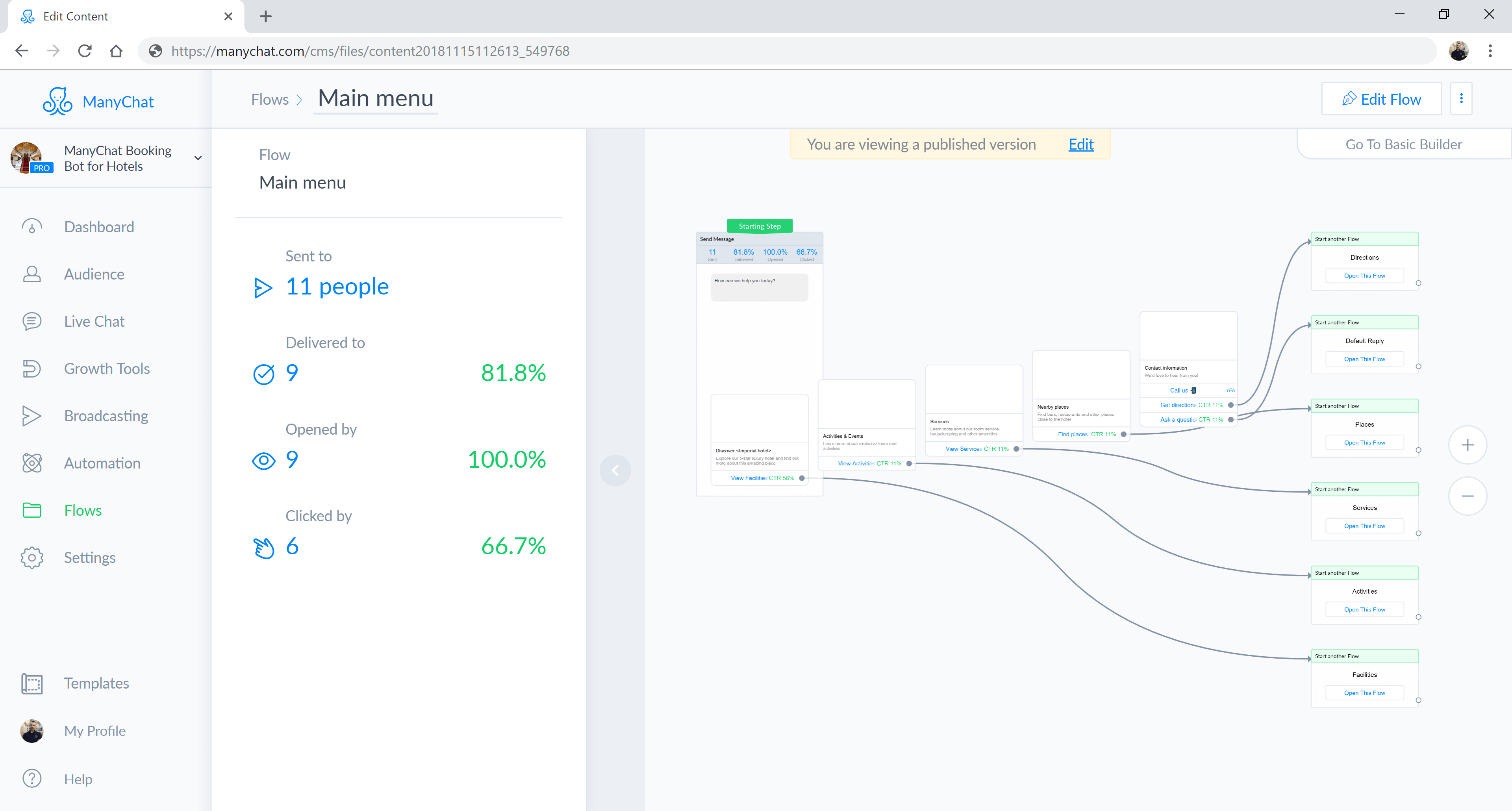Click the '11 people' sent value
Screen dimensions: 1512x811
[x=337, y=287]
